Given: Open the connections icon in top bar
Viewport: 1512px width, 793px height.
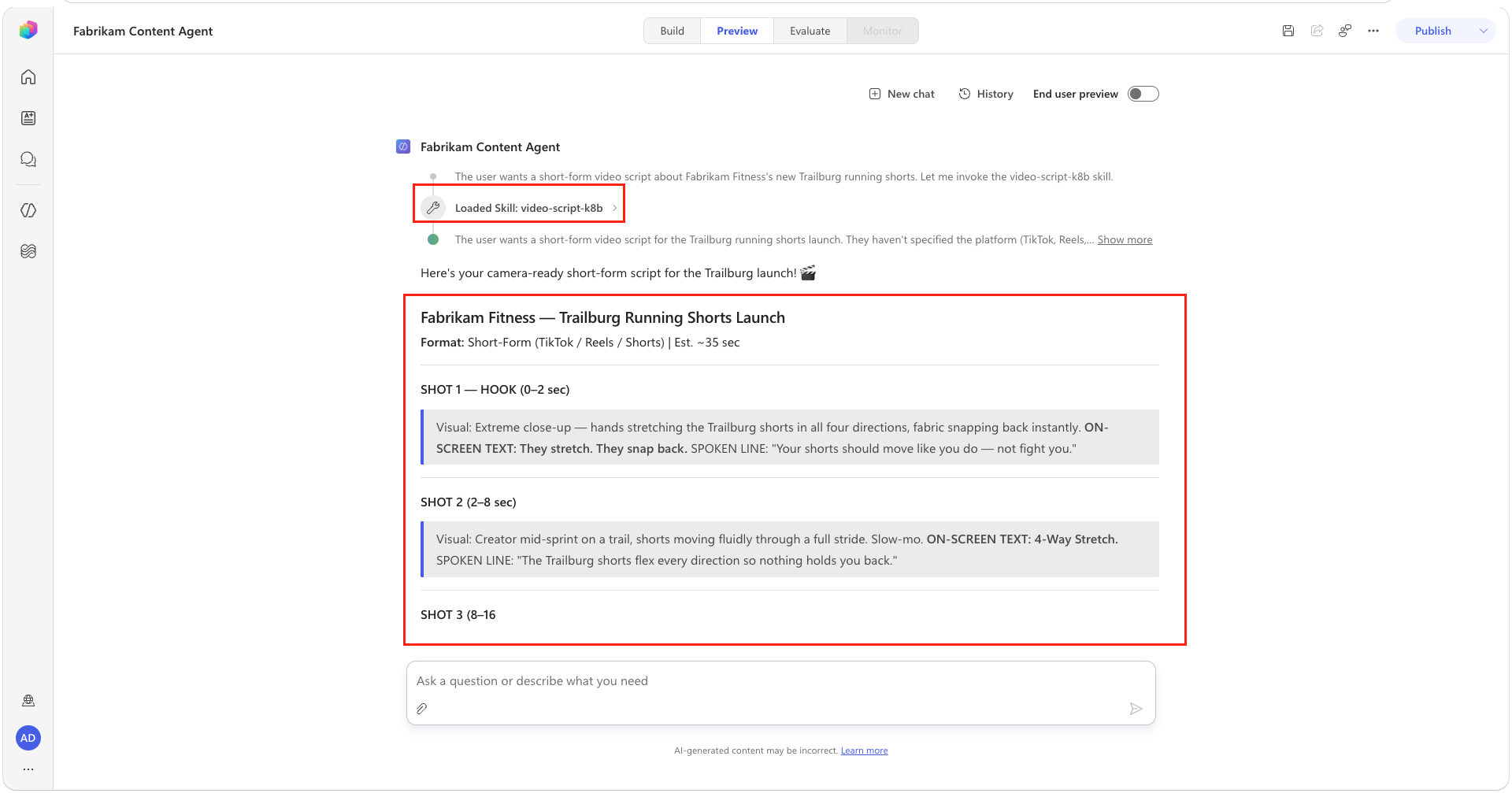Looking at the screenshot, I should click(1345, 31).
